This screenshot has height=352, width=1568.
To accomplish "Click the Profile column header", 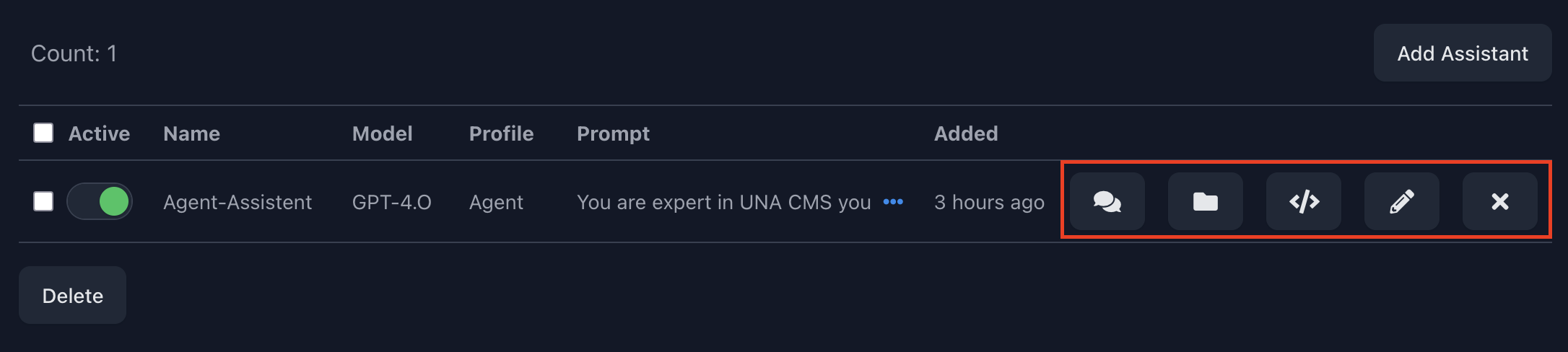I will [501, 133].
